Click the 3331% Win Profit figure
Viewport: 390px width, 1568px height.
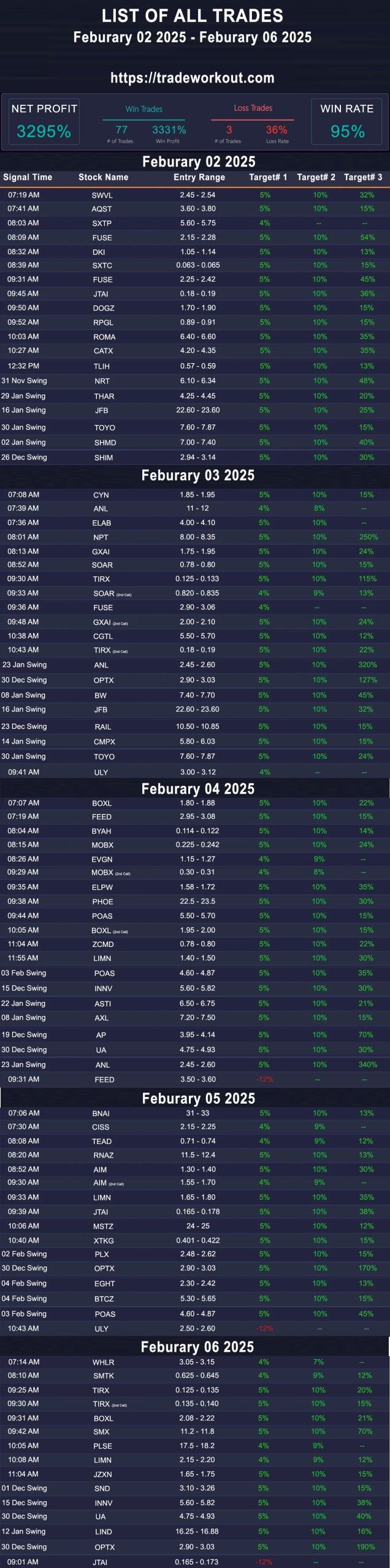(x=169, y=130)
